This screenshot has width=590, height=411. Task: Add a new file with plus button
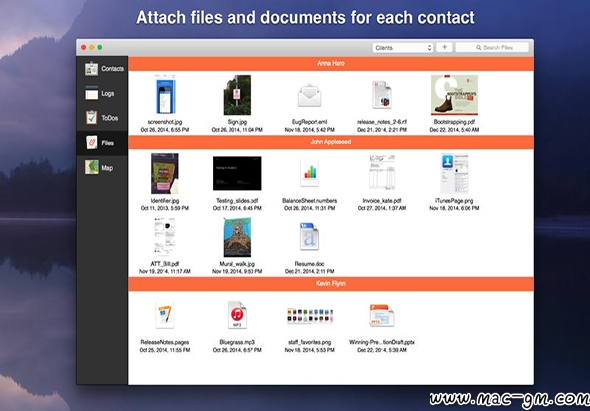pyautogui.click(x=444, y=47)
